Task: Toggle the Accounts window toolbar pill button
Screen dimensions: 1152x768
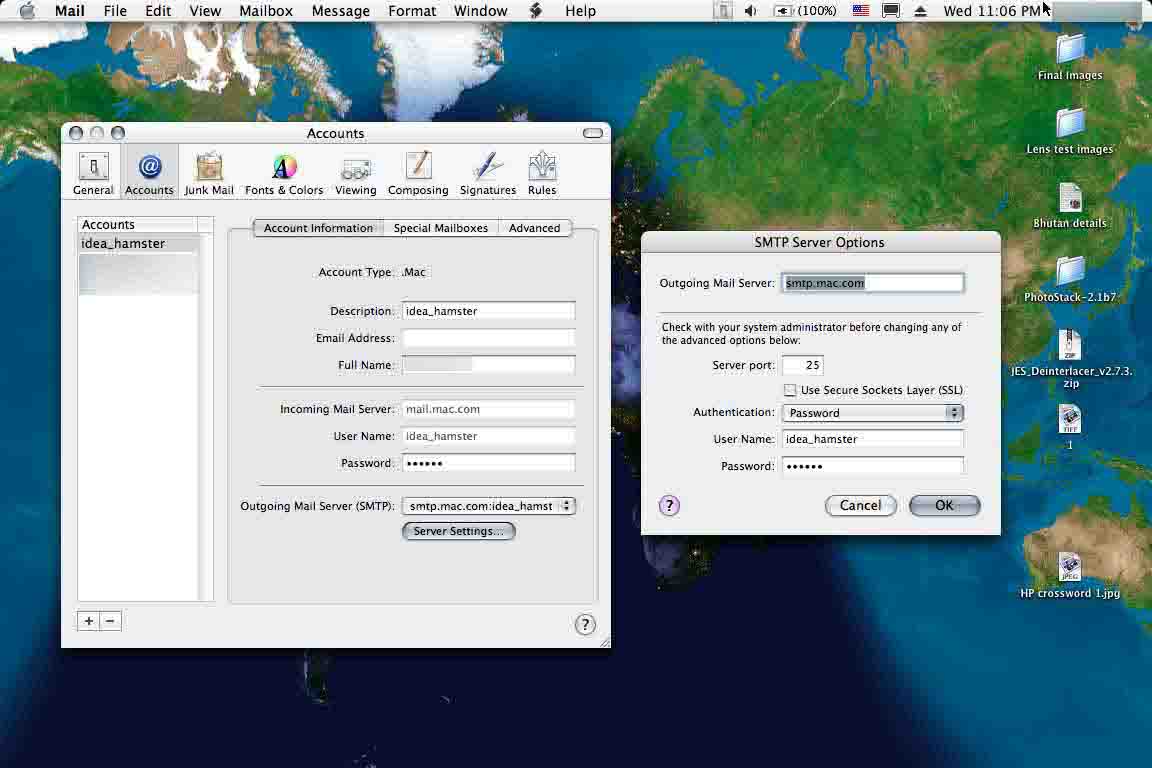Action: [x=593, y=133]
